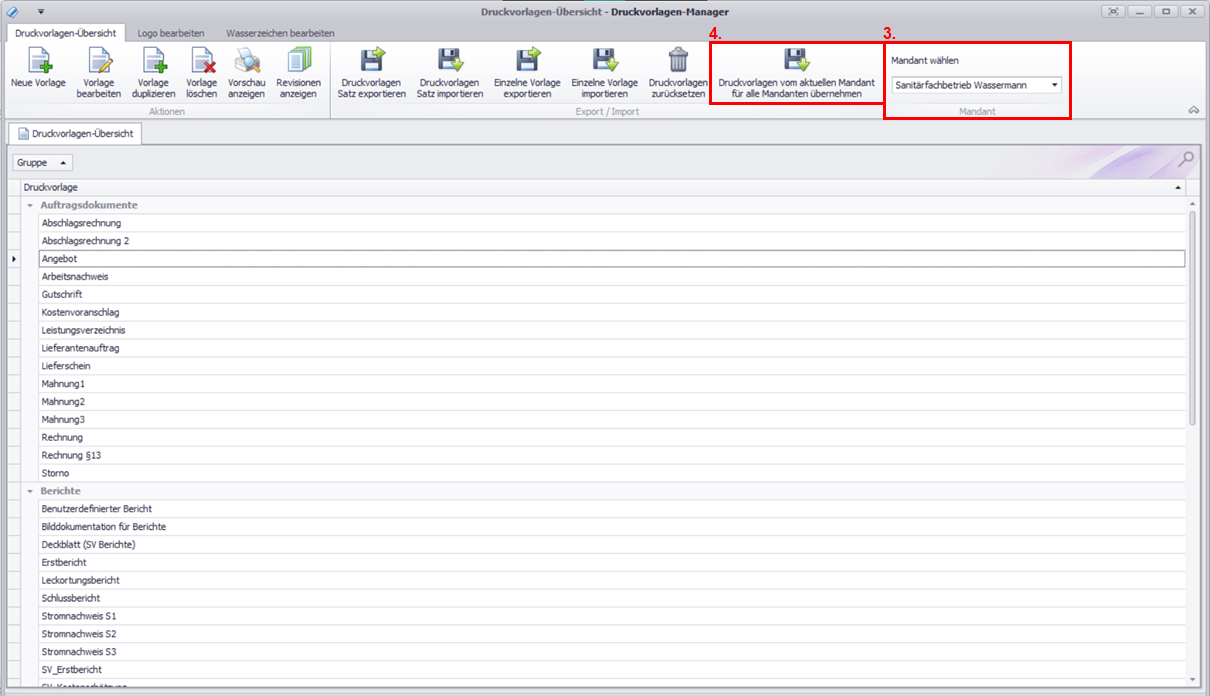Open Vorlage bearbeiten in the ribbon
Screen dimensions: 1210x696
98,62
